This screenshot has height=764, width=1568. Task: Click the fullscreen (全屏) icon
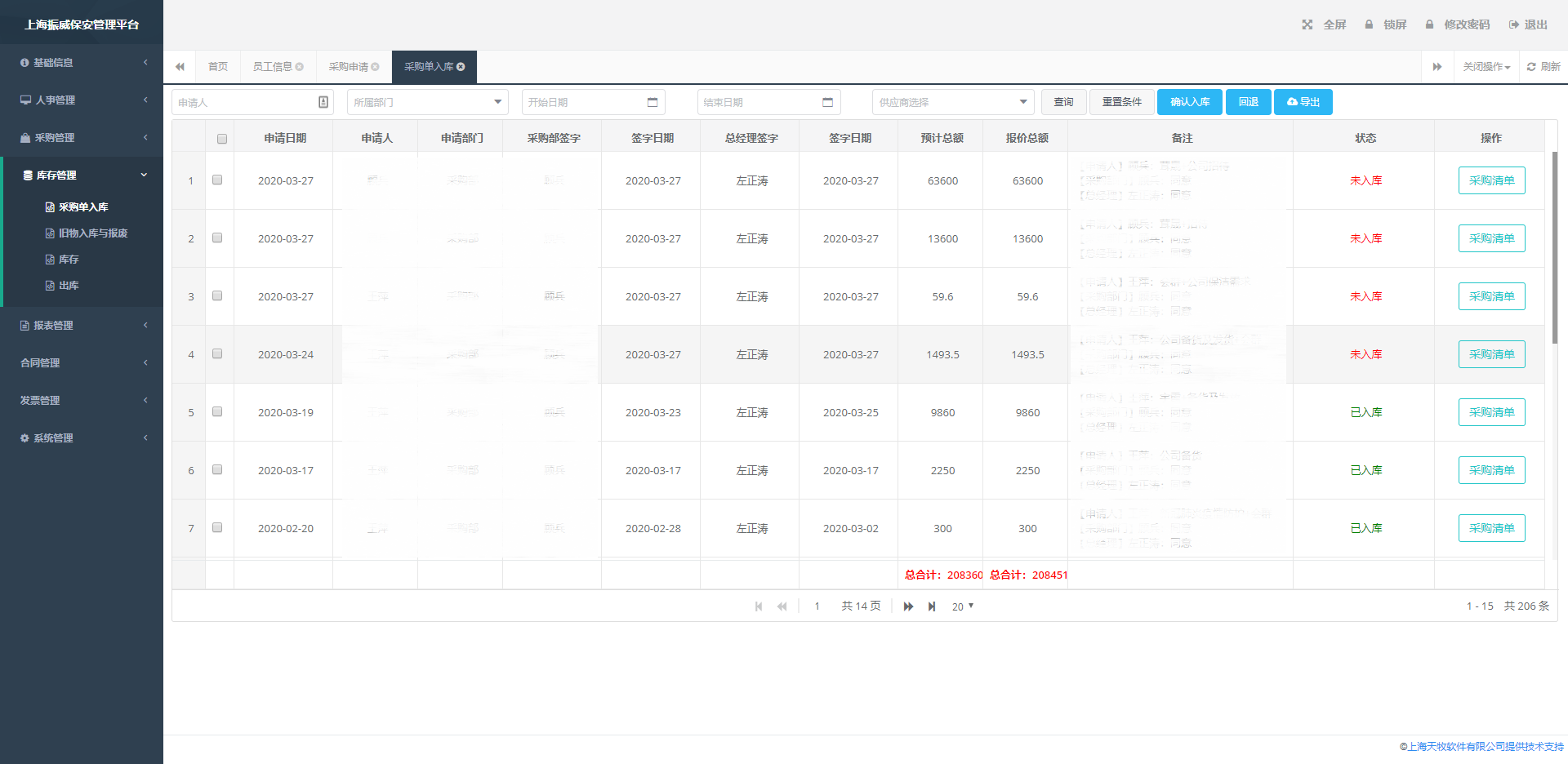click(x=1307, y=24)
